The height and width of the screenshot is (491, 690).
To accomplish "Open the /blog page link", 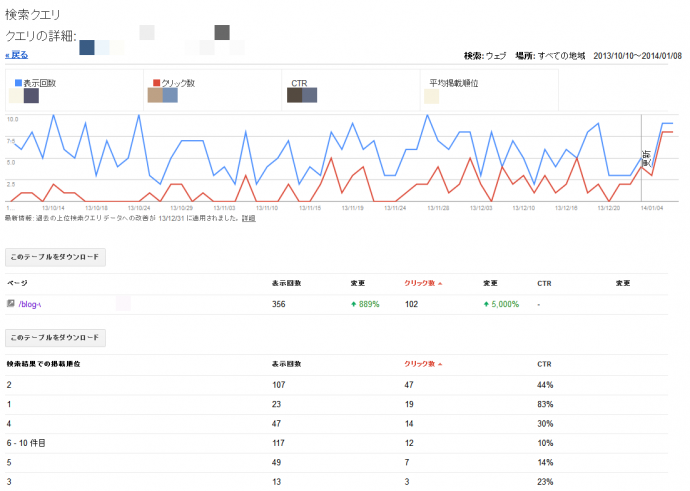I will coord(29,304).
